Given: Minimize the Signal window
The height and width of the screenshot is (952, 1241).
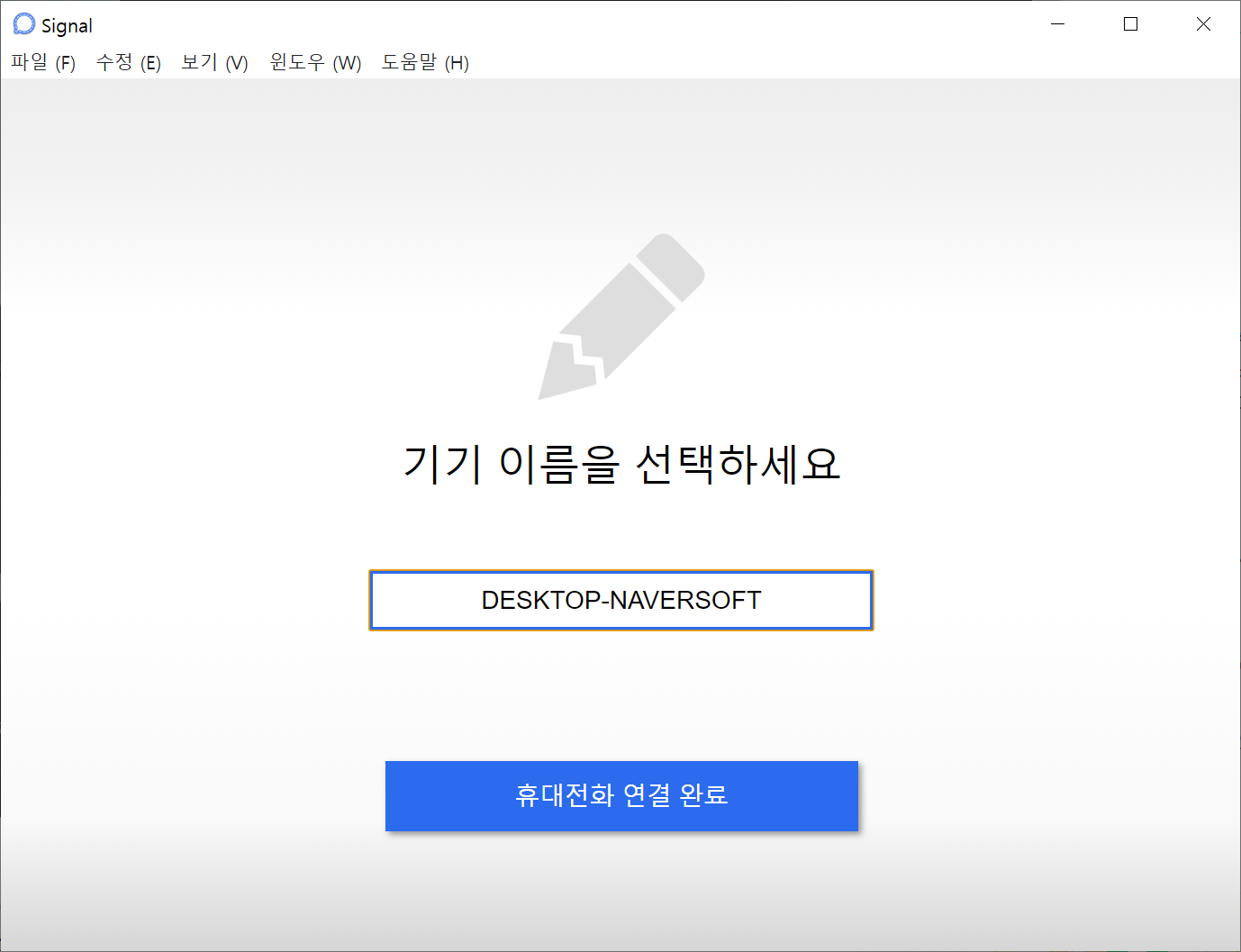Looking at the screenshot, I should (x=1058, y=24).
